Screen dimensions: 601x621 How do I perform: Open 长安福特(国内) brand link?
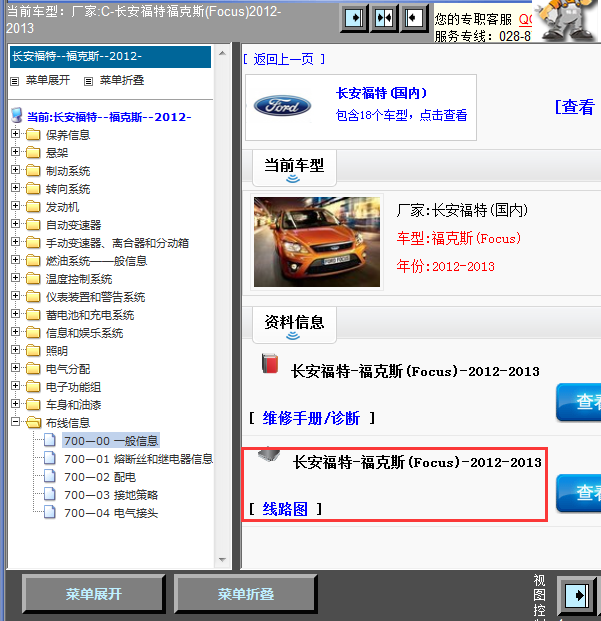[x=381, y=93]
